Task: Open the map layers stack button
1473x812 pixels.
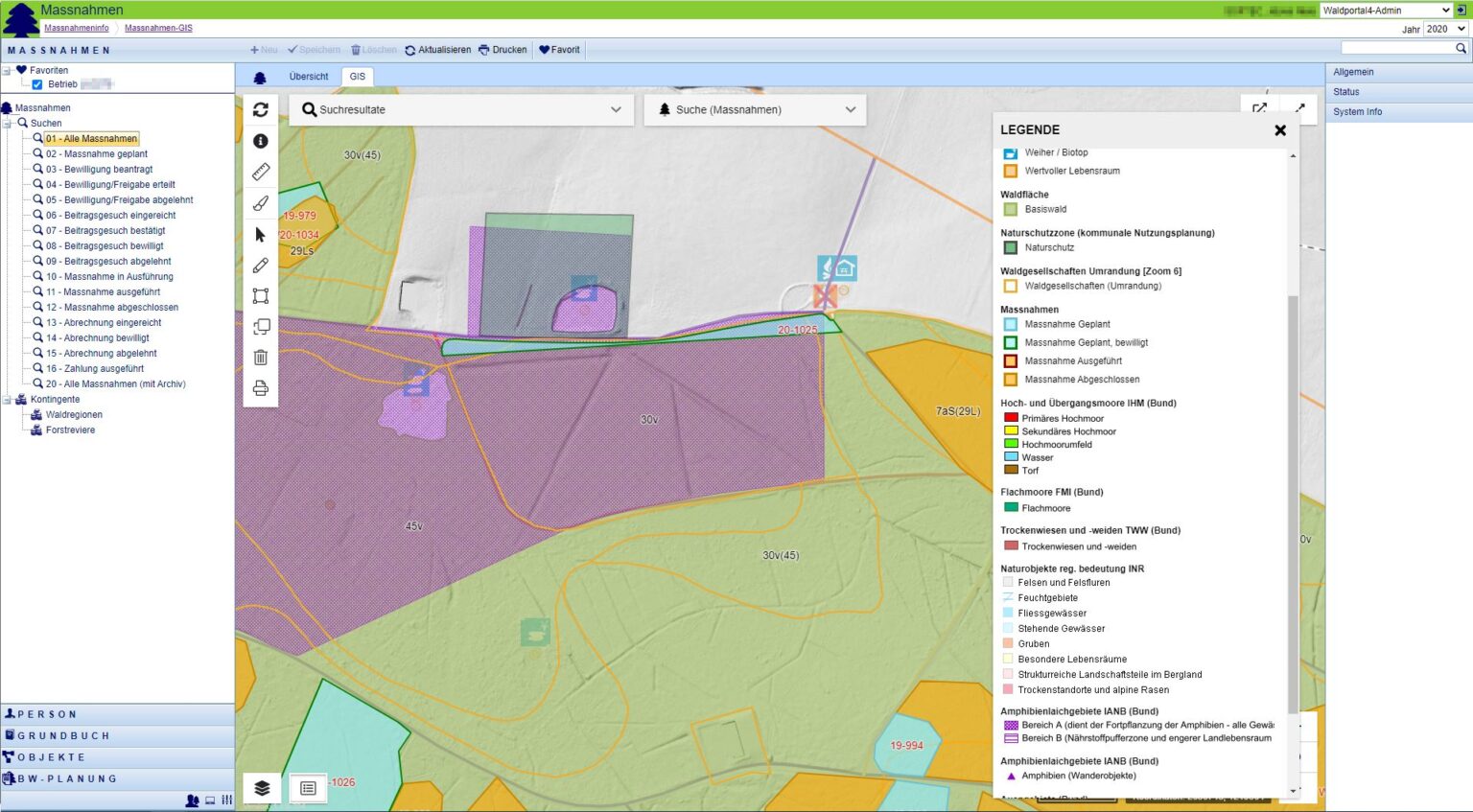Action: coord(261,788)
